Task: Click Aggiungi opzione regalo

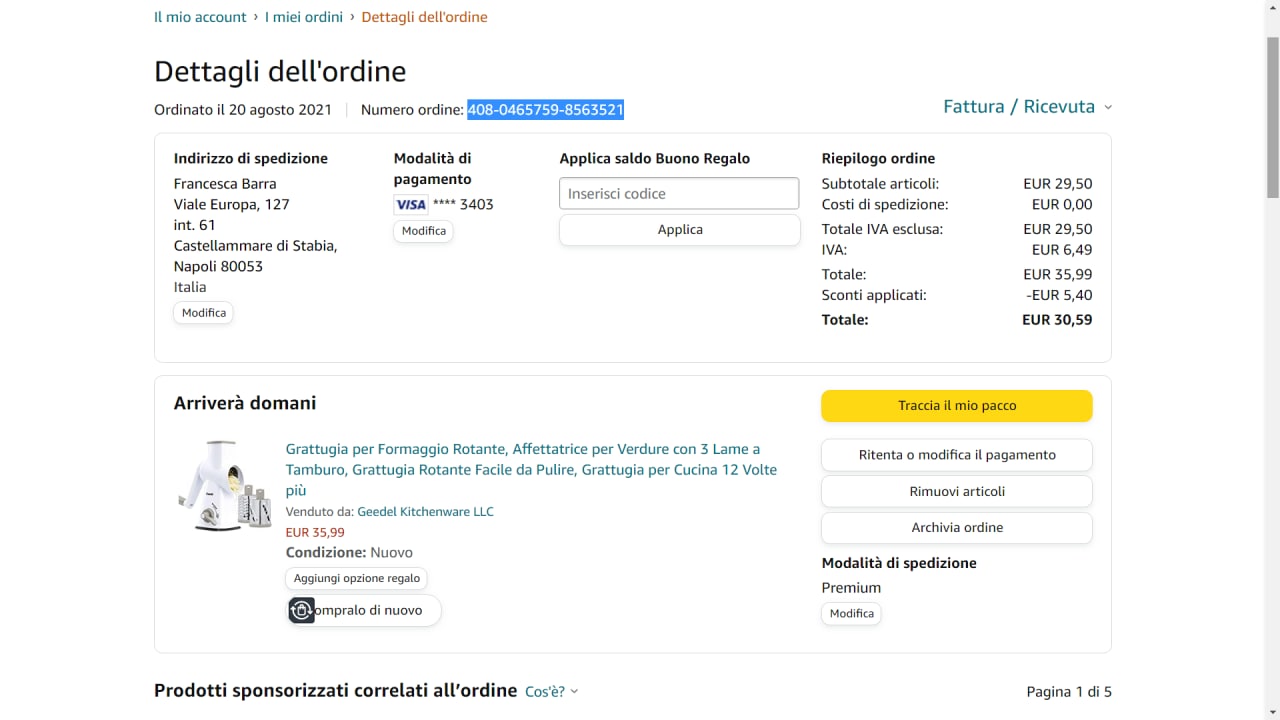Action: pos(357,579)
